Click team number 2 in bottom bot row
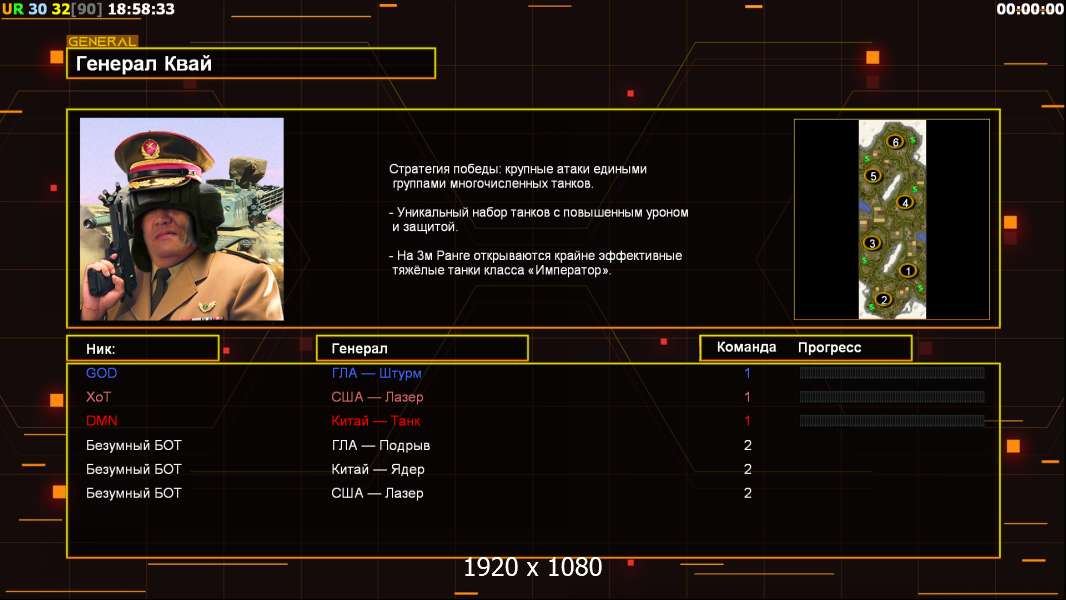 click(x=748, y=493)
